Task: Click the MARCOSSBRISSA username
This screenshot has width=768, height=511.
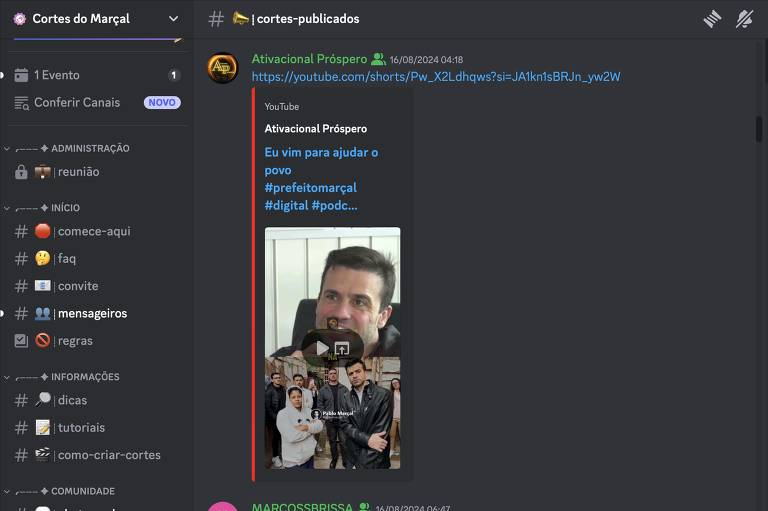Action: [x=302, y=507]
